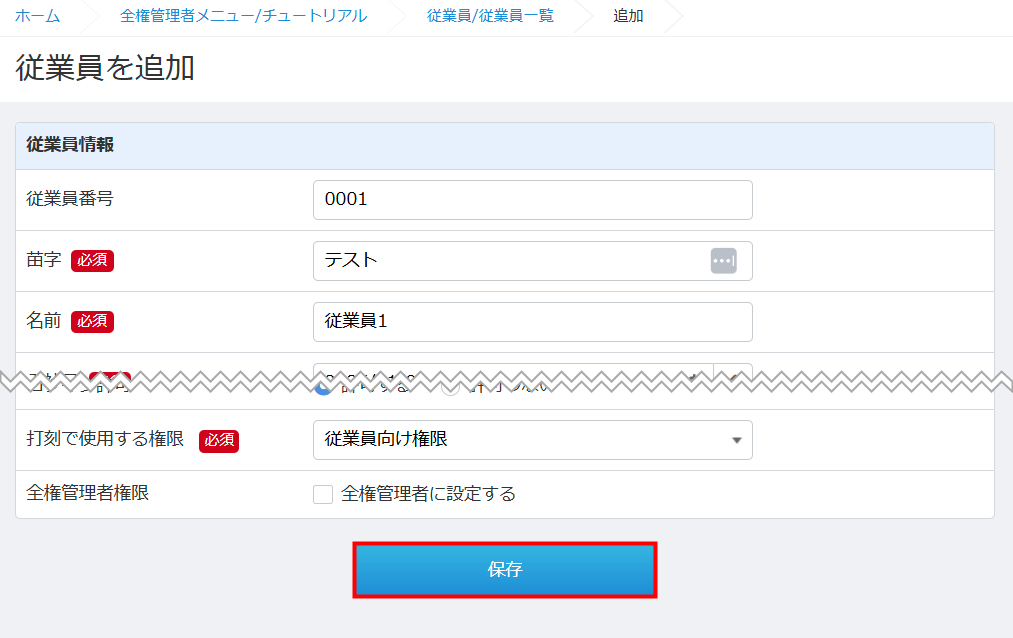This screenshot has height=638, width=1013.
Task: Click the 苗字 label text
Action: tap(44, 260)
